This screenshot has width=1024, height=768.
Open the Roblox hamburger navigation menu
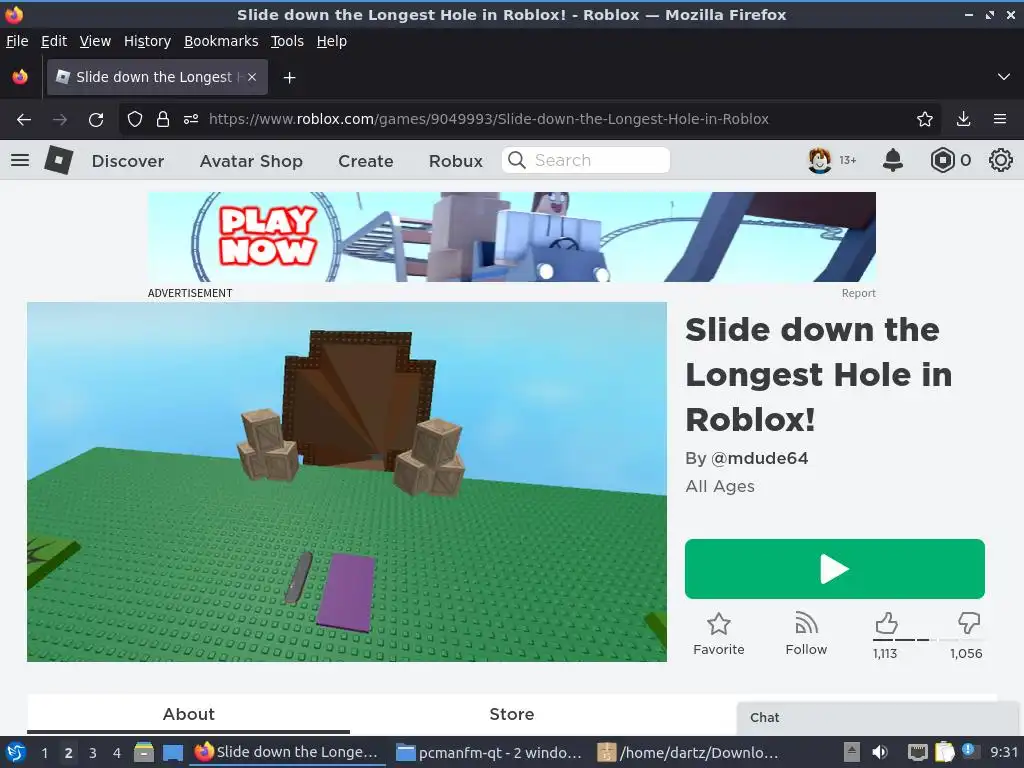click(20, 160)
